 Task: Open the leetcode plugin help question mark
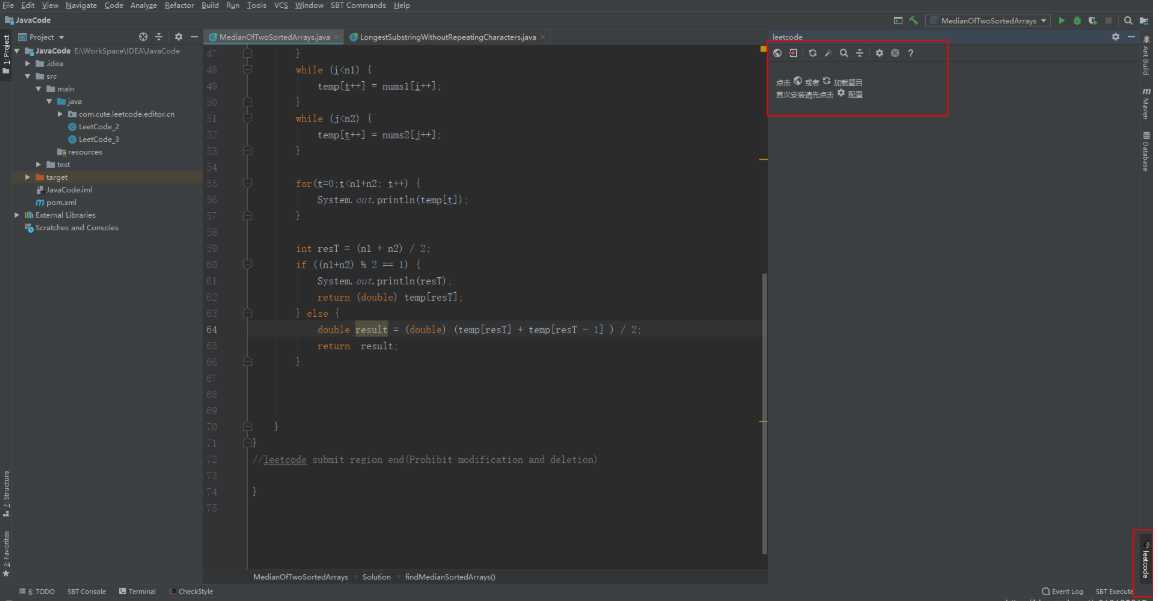[x=911, y=53]
